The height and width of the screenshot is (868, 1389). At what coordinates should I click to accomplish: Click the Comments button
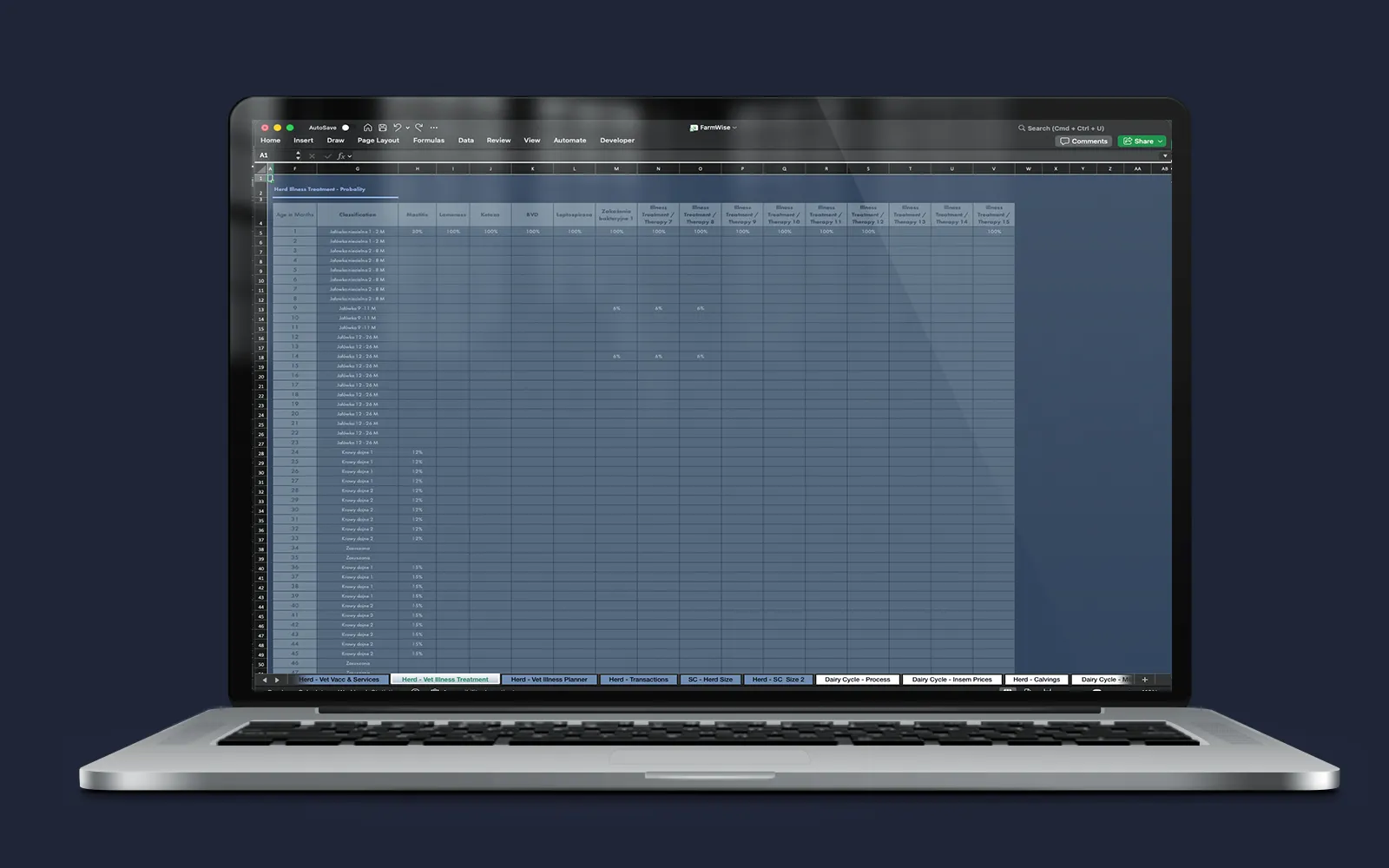click(x=1083, y=141)
